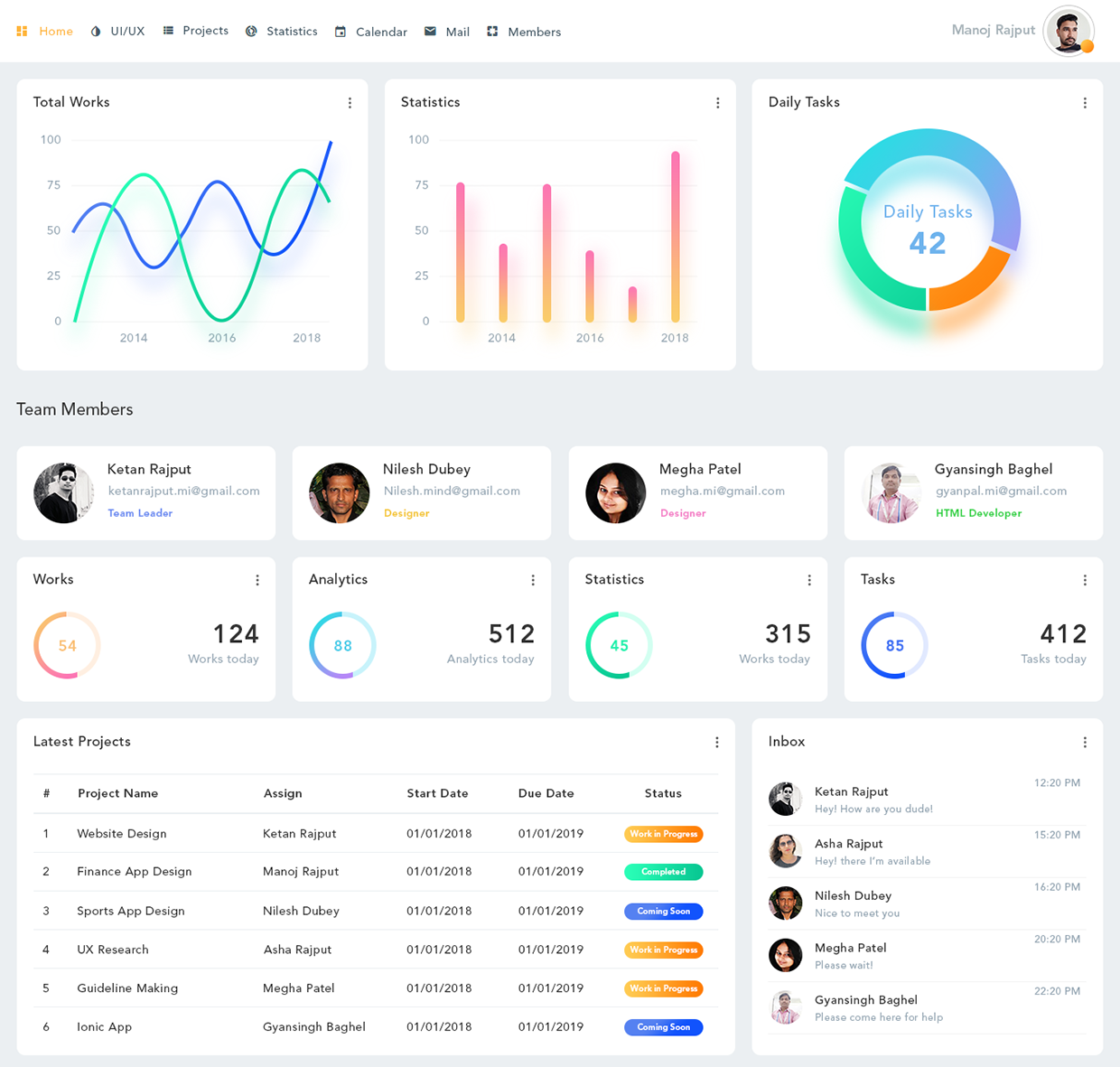Click Coming Soon badge for Sports App Design

(663, 912)
